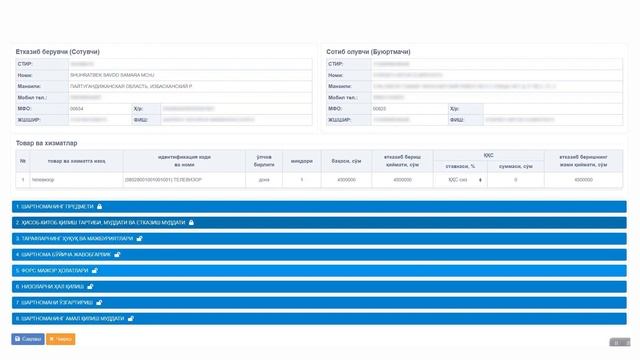Click the buyer's empty Х/р account field
640x360 pixels.
point(553,109)
